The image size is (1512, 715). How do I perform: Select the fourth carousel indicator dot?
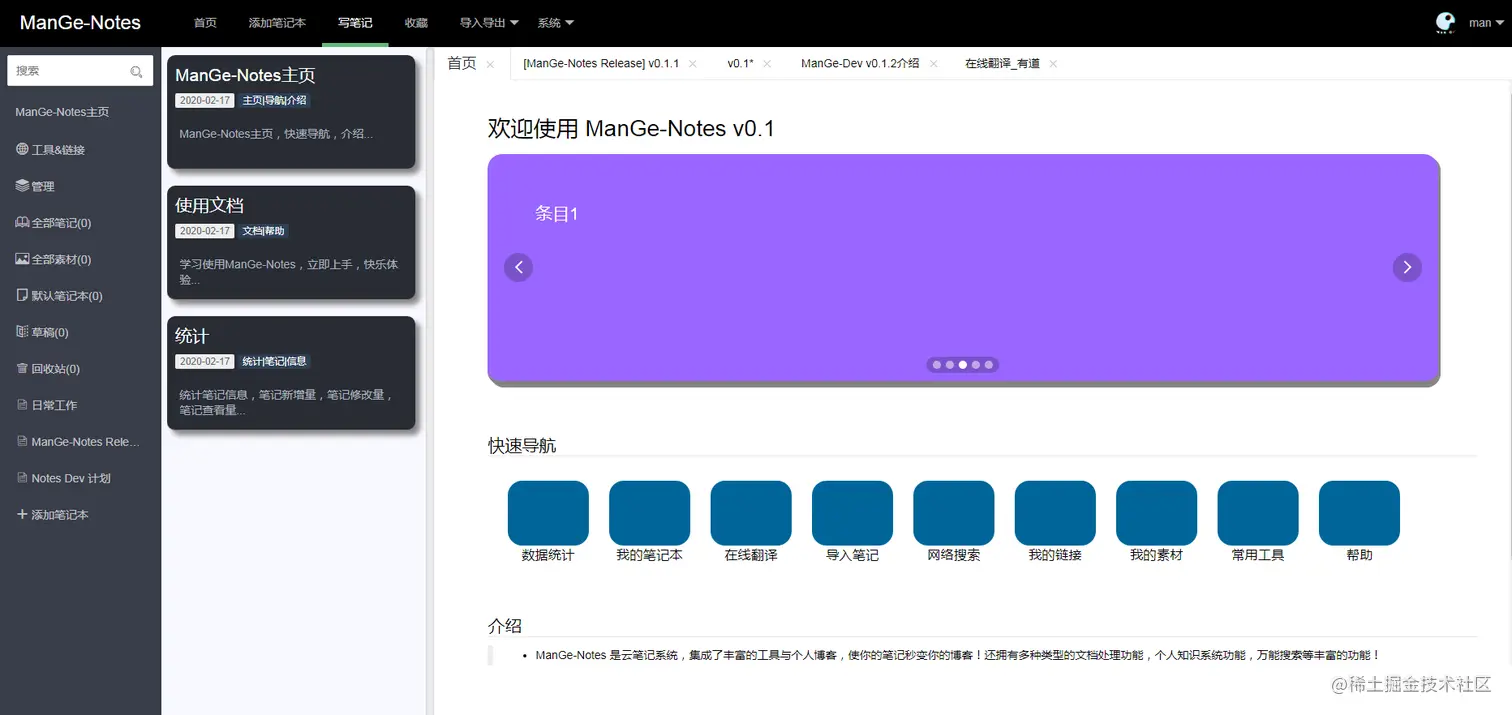(976, 364)
